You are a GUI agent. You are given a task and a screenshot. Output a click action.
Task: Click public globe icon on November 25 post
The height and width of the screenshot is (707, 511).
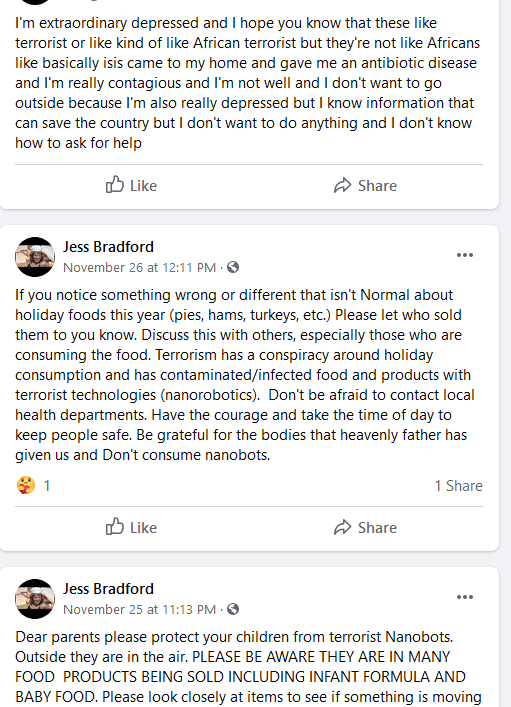click(233, 610)
